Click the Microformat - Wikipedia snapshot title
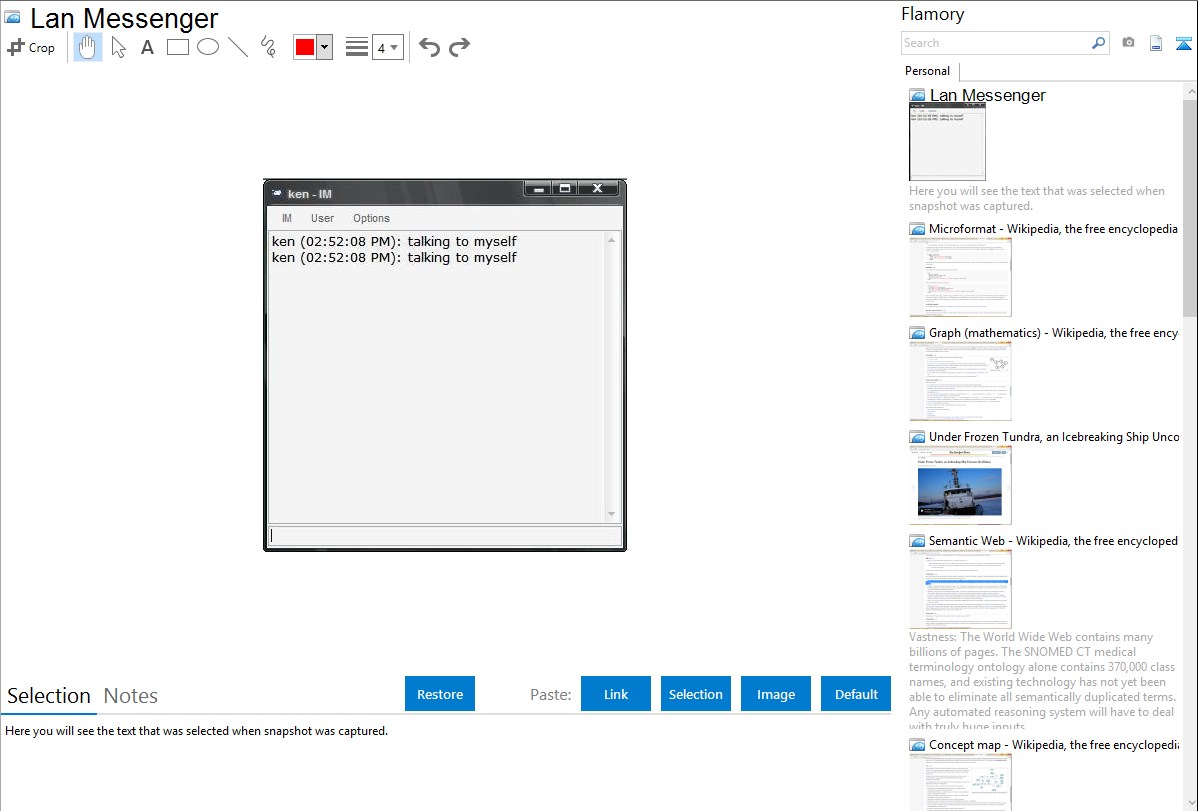This screenshot has height=811, width=1198. click(x=1053, y=229)
